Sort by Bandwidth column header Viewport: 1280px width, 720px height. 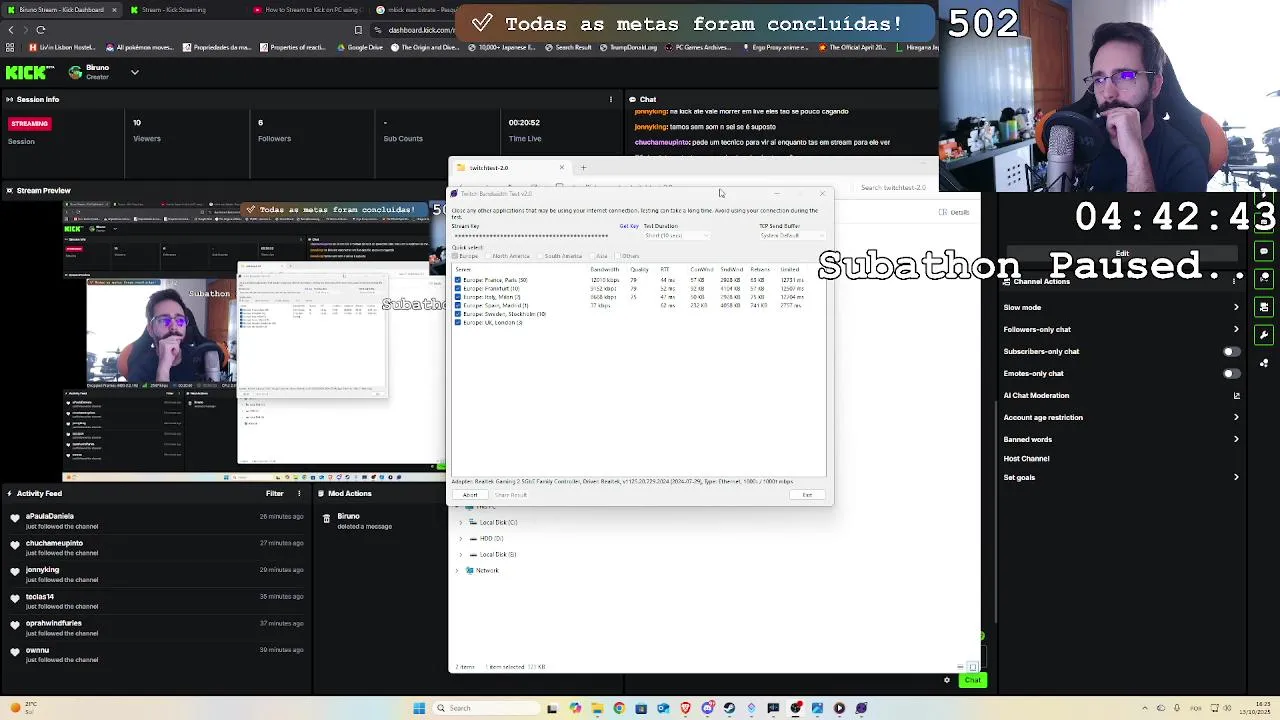pyautogui.click(x=604, y=269)
